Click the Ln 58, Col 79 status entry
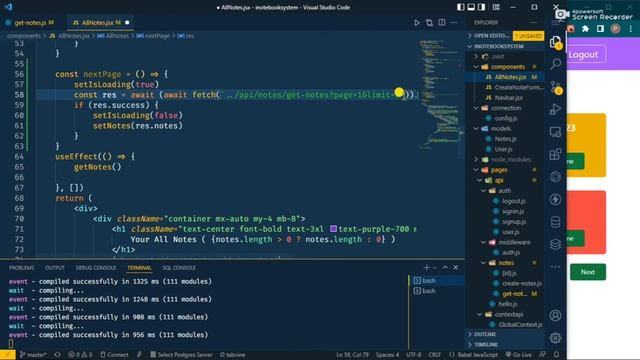Image resolution: width=640 pixels, height=360 pixels. (x=352, y=355)
